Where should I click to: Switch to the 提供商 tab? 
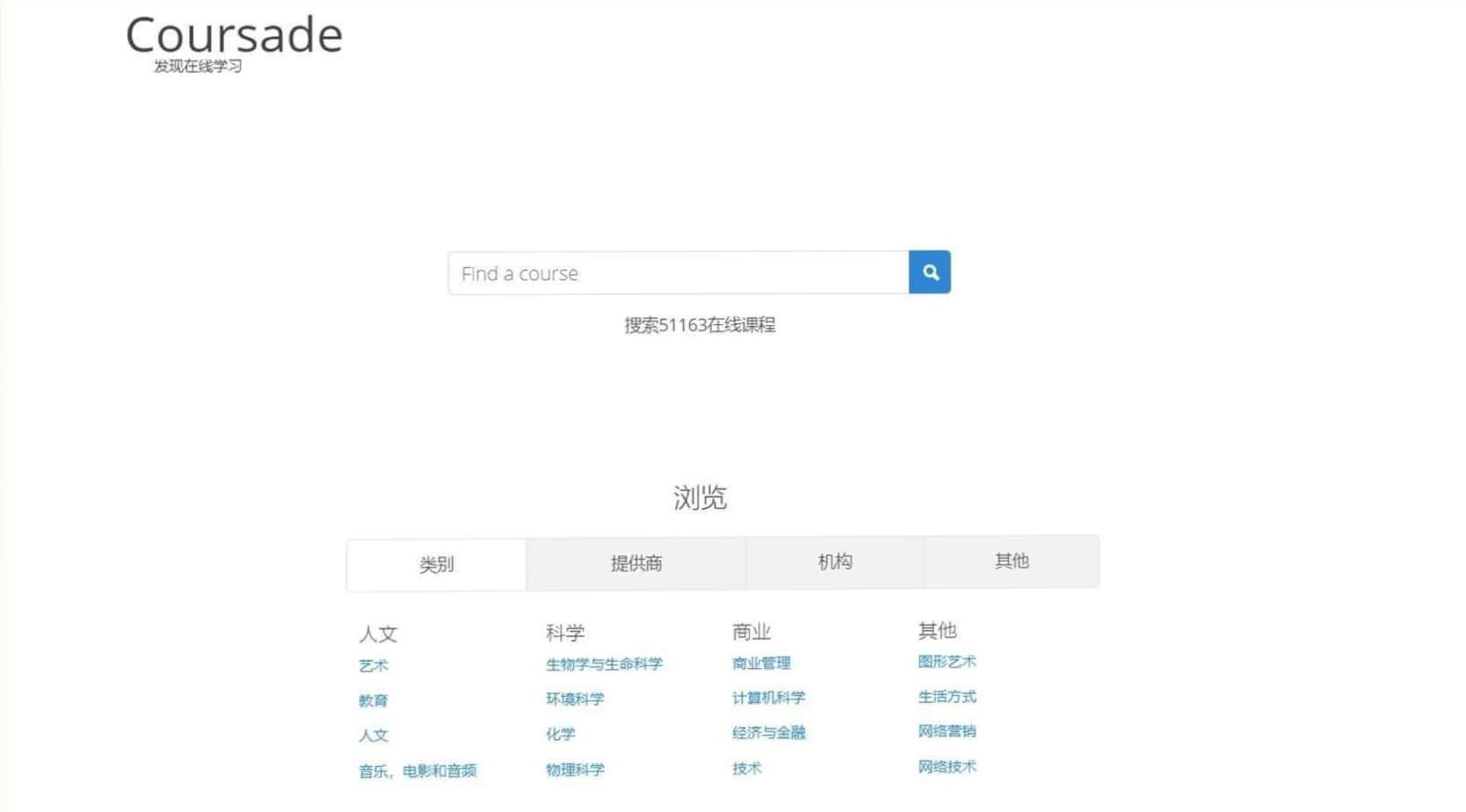(635, 562)
